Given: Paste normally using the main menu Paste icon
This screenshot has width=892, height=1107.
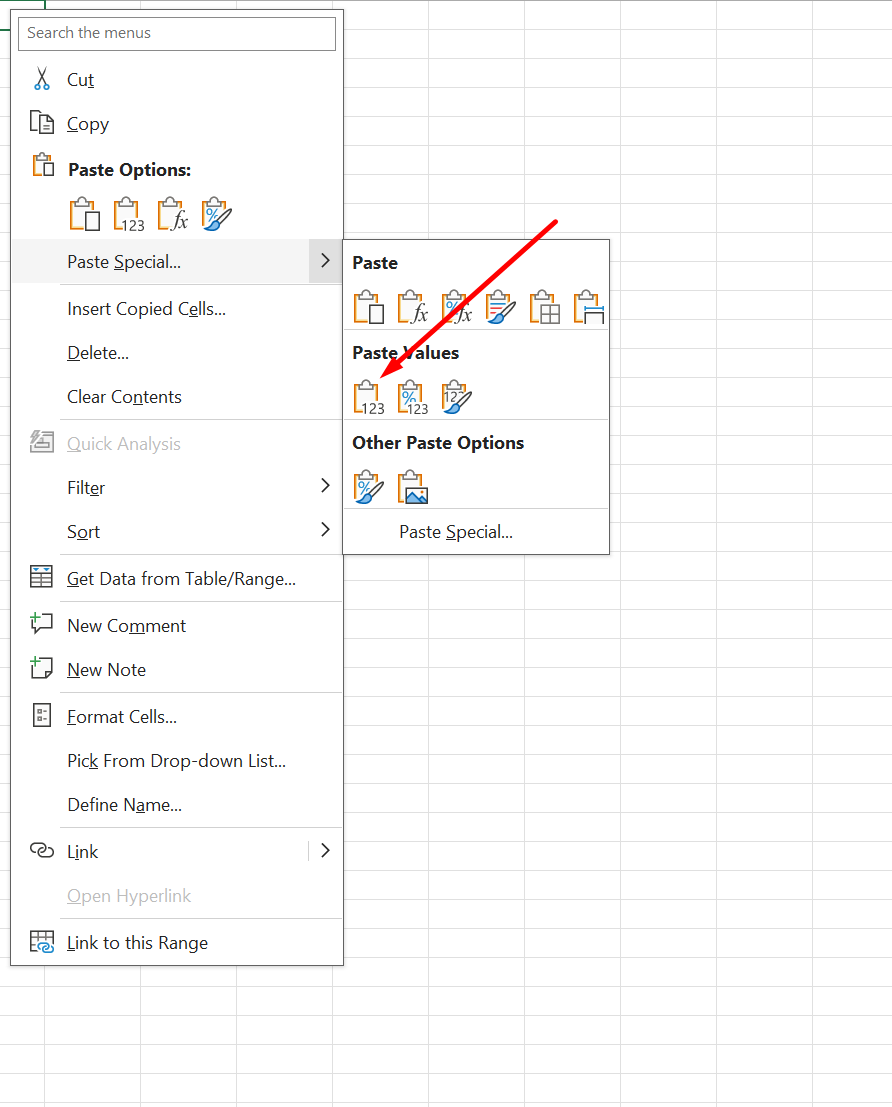Looking at the screenshot, I should (x=84, y=215).
